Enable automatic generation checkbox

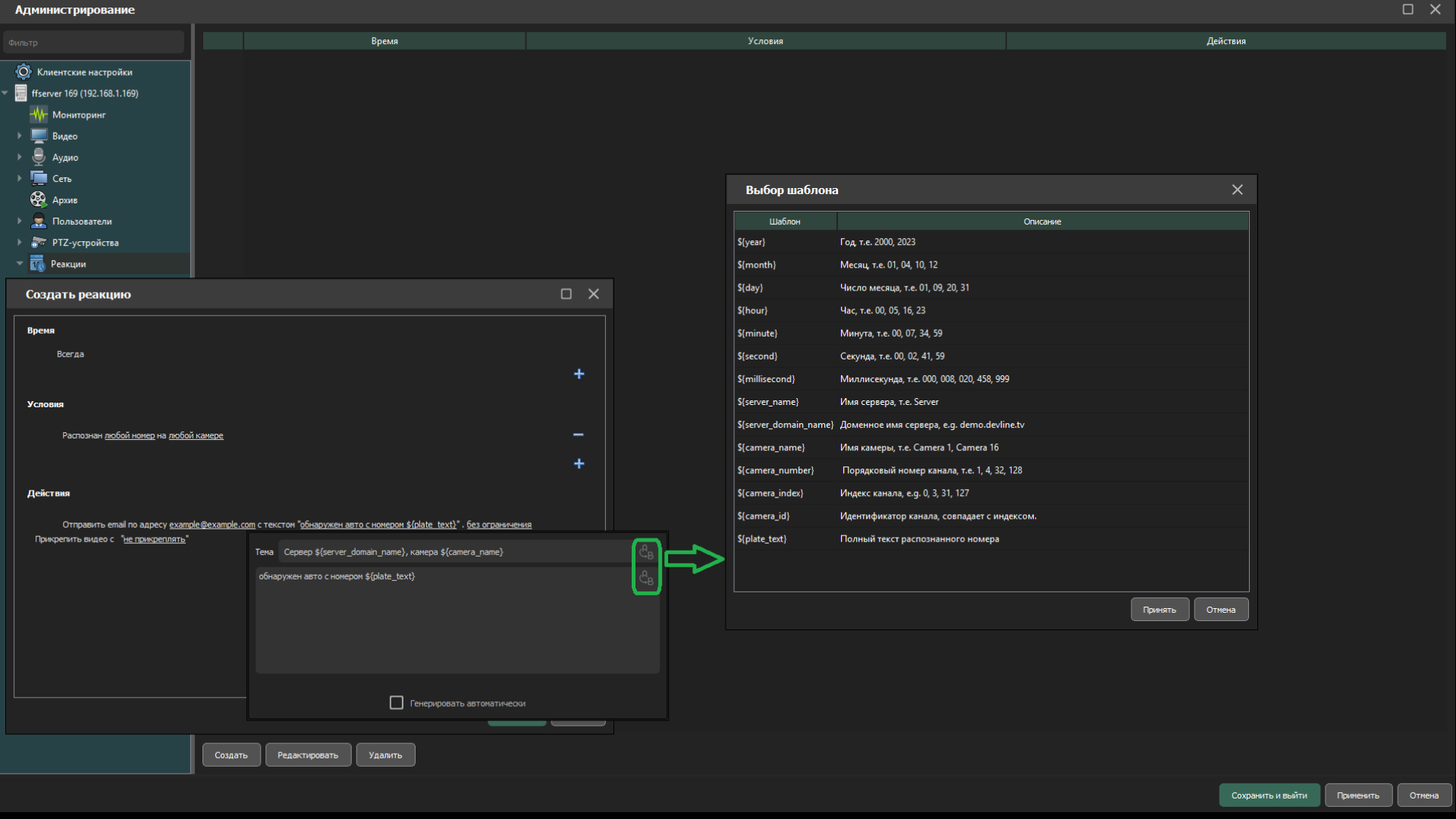coord(396,703)
